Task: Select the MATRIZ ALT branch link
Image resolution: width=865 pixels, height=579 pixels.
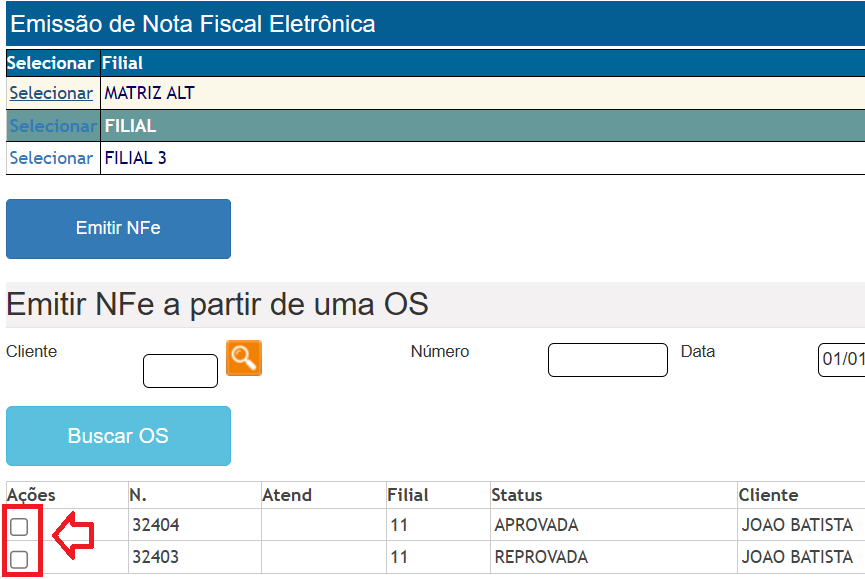Action: coord(51,93)
